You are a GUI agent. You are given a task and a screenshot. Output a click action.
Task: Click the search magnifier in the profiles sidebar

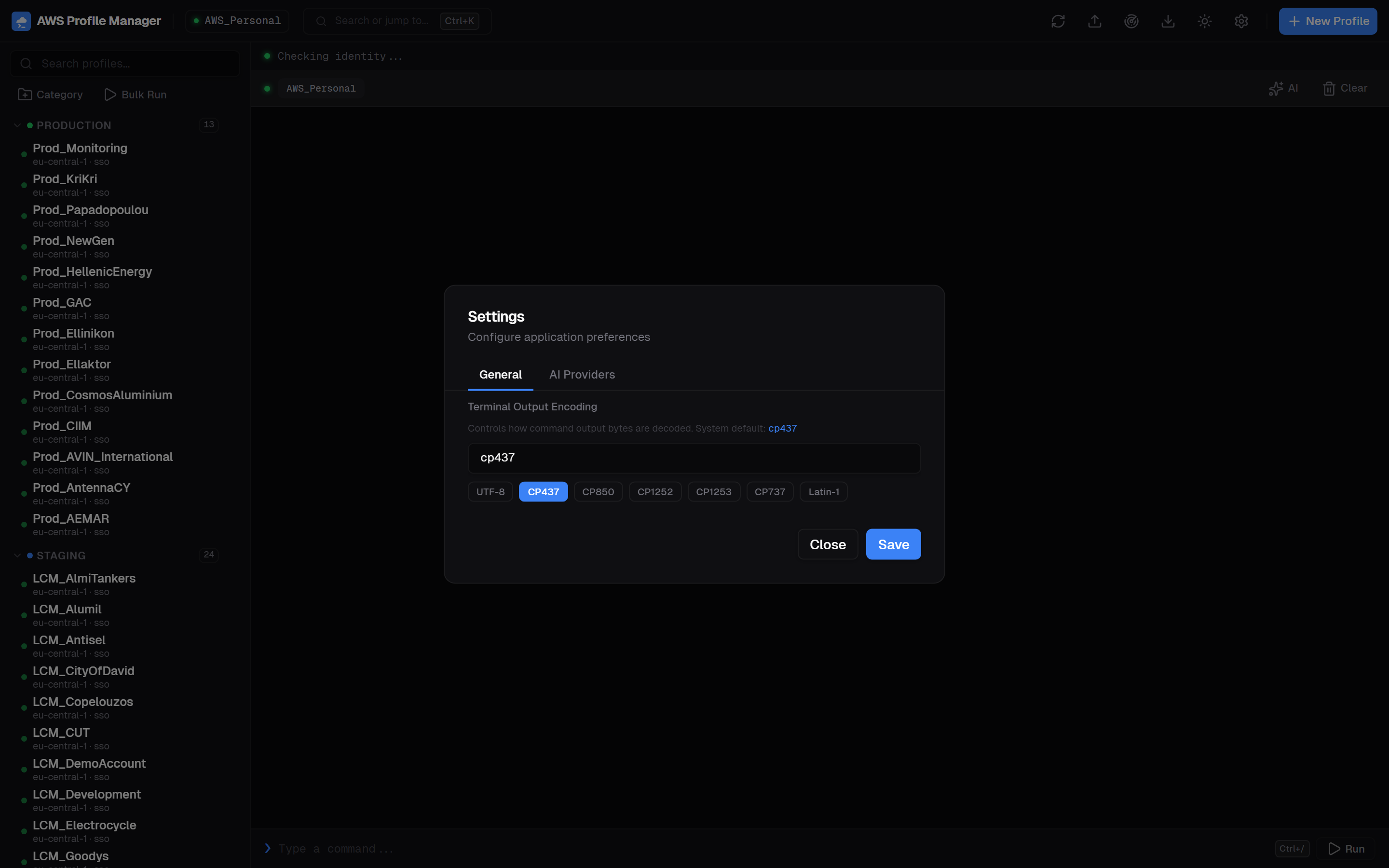coord(26,63)
